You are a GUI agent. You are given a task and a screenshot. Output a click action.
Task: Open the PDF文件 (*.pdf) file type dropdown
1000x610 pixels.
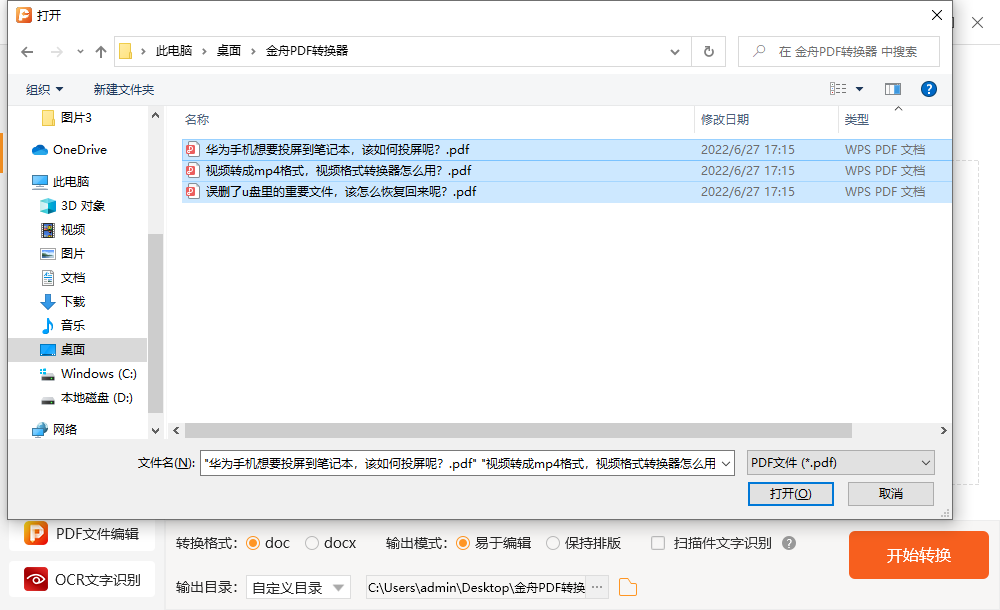(841, 463)
